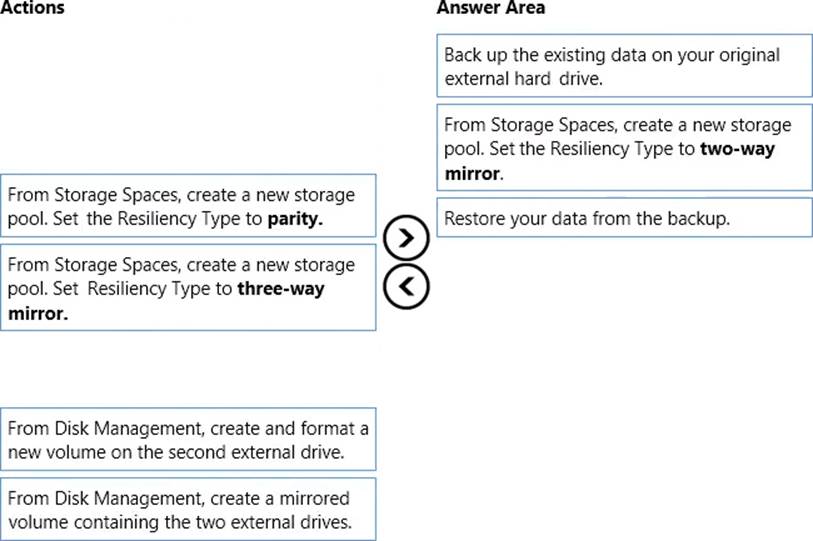Choose the Disk Management mirrored volume action
Image resolution: width=813 pixels, height=541 pixels.
188,508
